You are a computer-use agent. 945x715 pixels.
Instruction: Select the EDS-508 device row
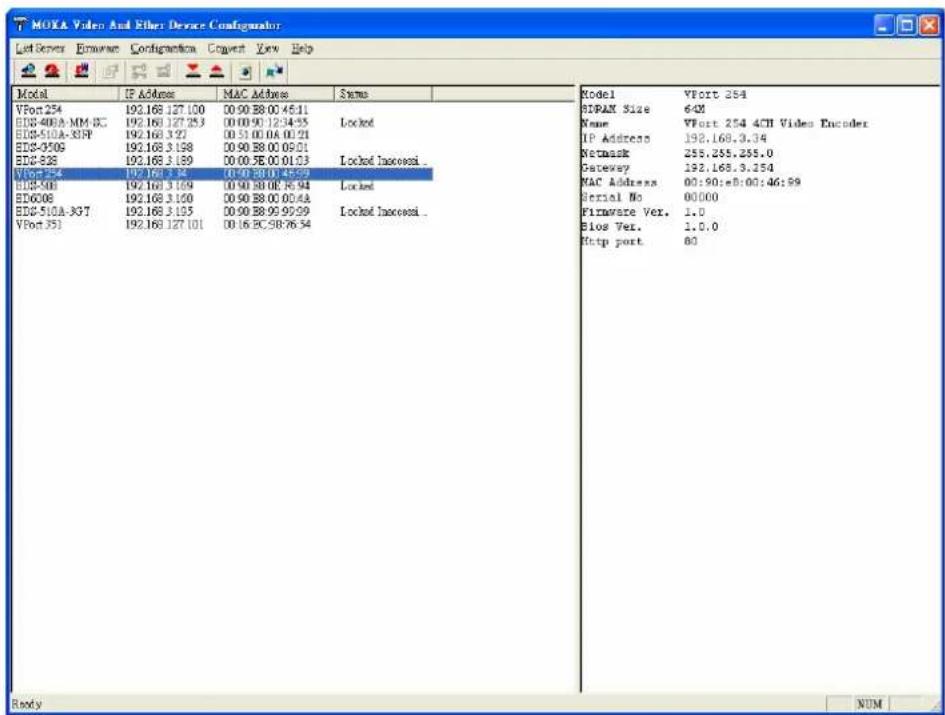(x=223, y=186)
